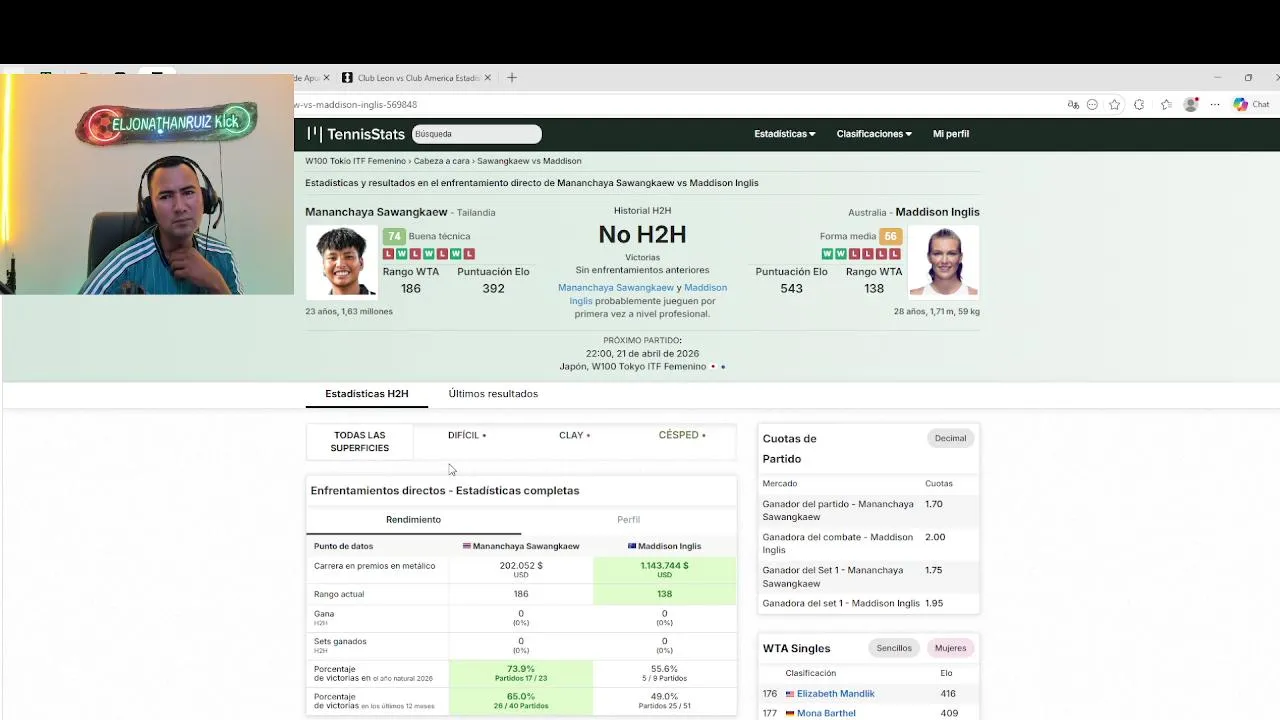Click the 1.70 match winner odds
The width and height of the screenshot is (1280, 720).
pos(934,505)
